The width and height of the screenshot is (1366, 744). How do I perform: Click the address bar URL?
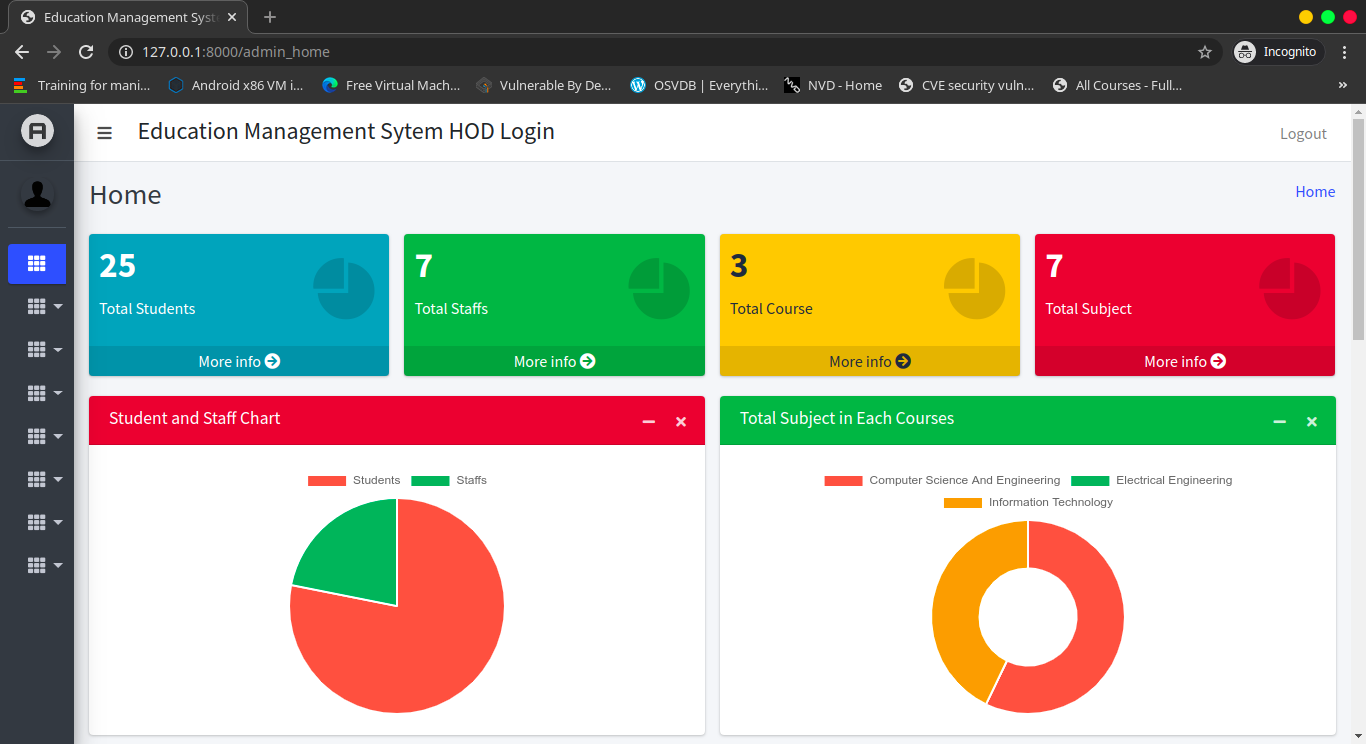(x=236, y=52)
